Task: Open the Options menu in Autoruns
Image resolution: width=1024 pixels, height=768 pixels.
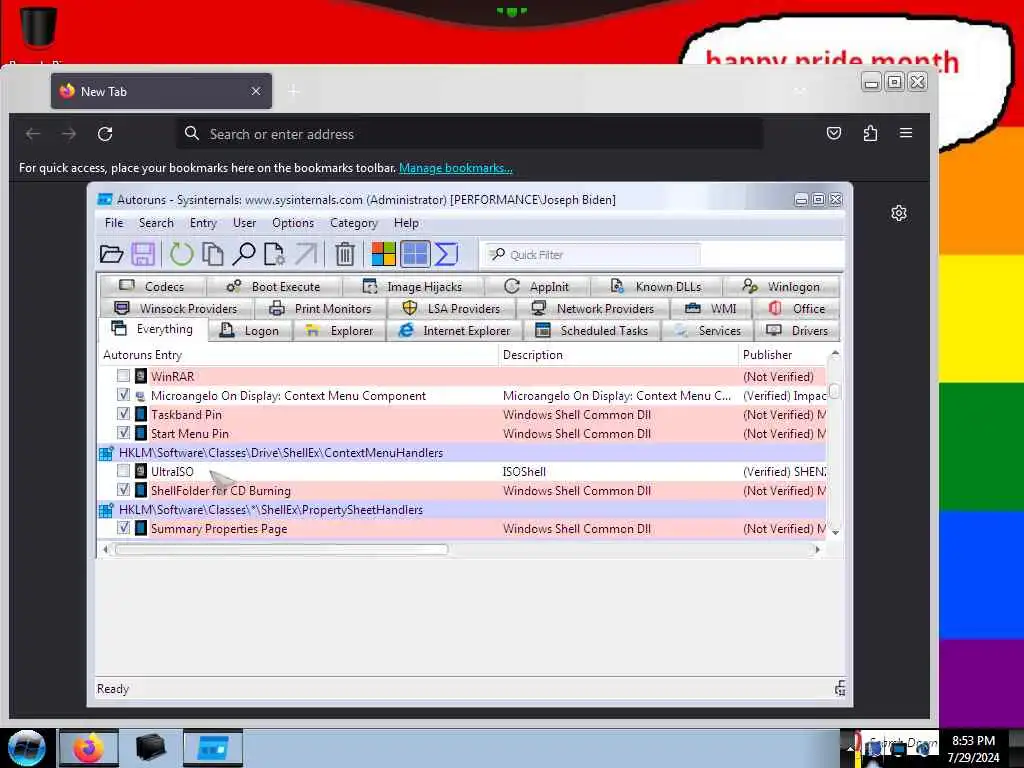Action: (x=293, y=223)
